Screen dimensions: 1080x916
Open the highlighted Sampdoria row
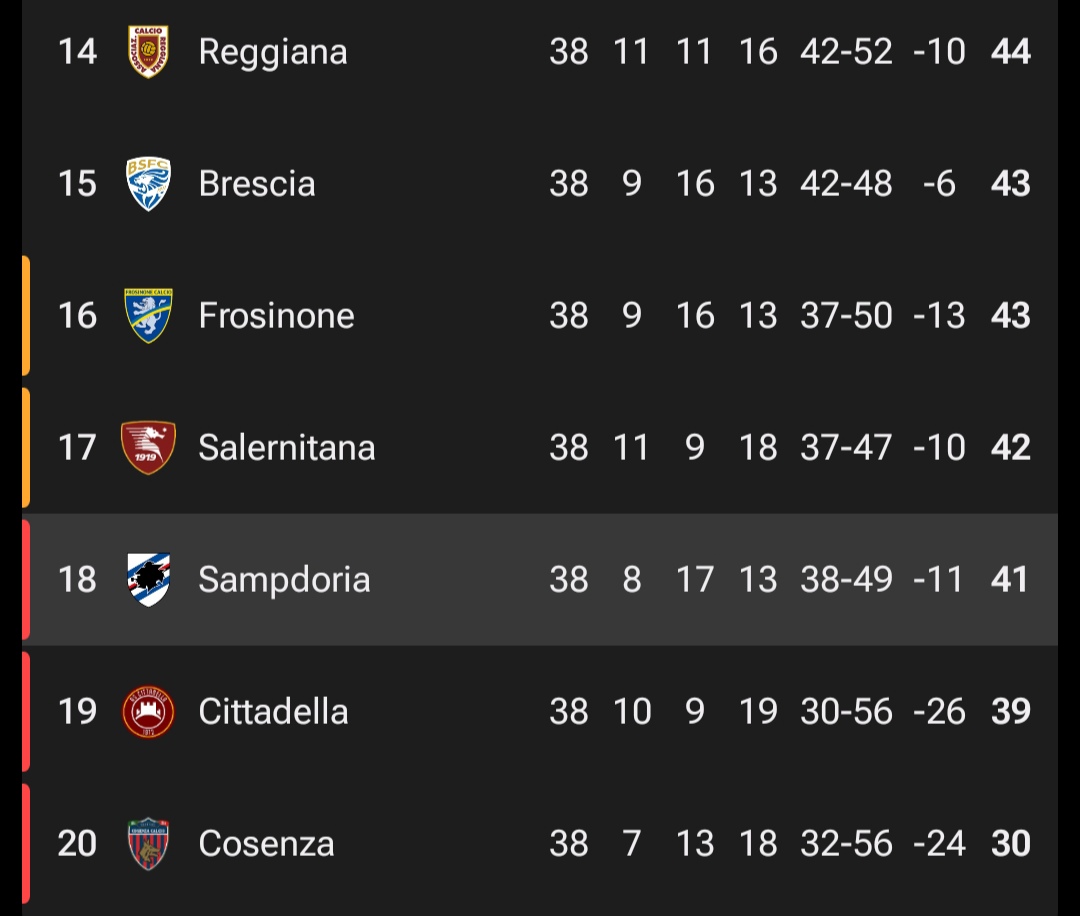pyautogui.click(x=540, y=580)
